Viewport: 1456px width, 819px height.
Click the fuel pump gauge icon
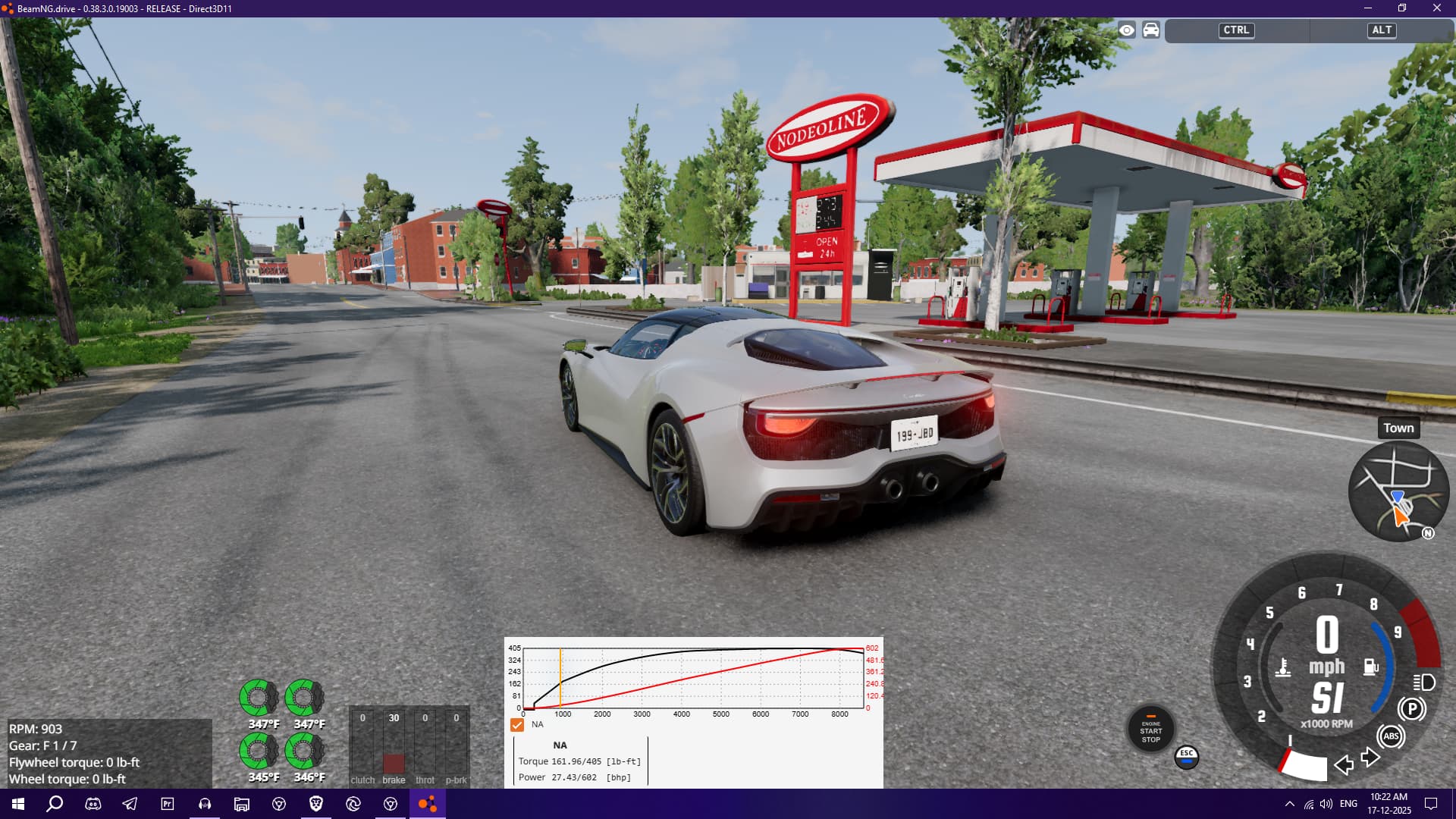pos(1370,667)
